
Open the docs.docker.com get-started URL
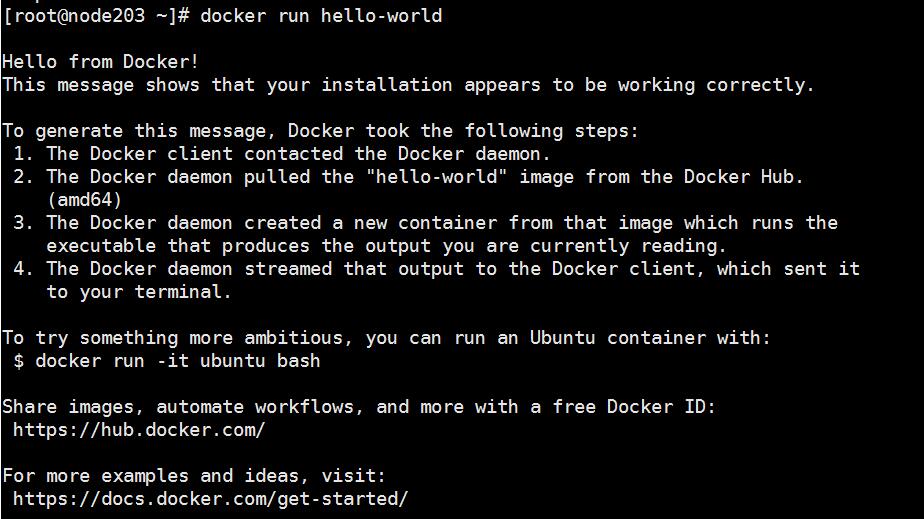pos(210,498)
